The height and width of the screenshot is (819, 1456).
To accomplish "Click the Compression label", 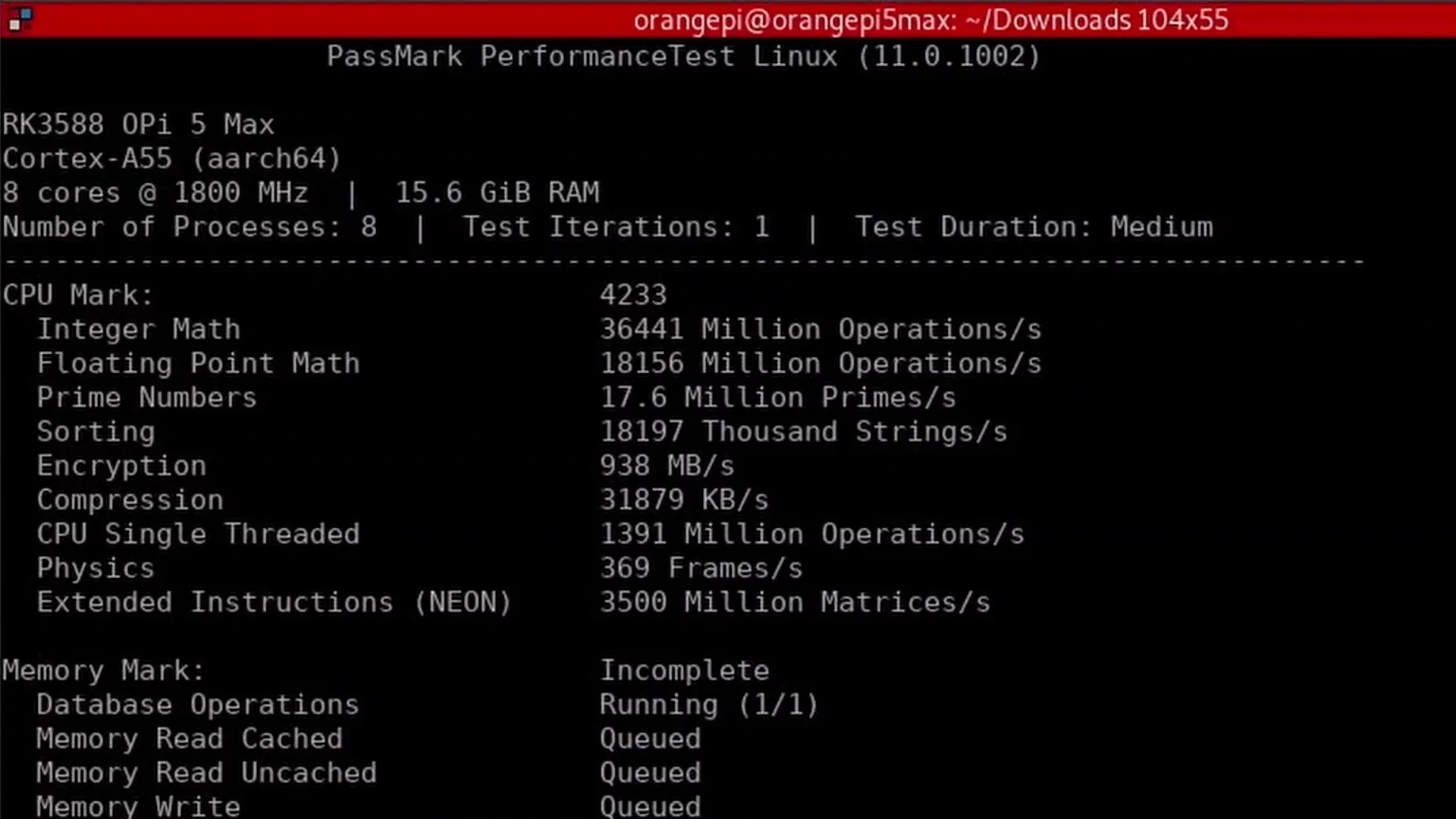I will pyautogui.click(x=130, y=500).
